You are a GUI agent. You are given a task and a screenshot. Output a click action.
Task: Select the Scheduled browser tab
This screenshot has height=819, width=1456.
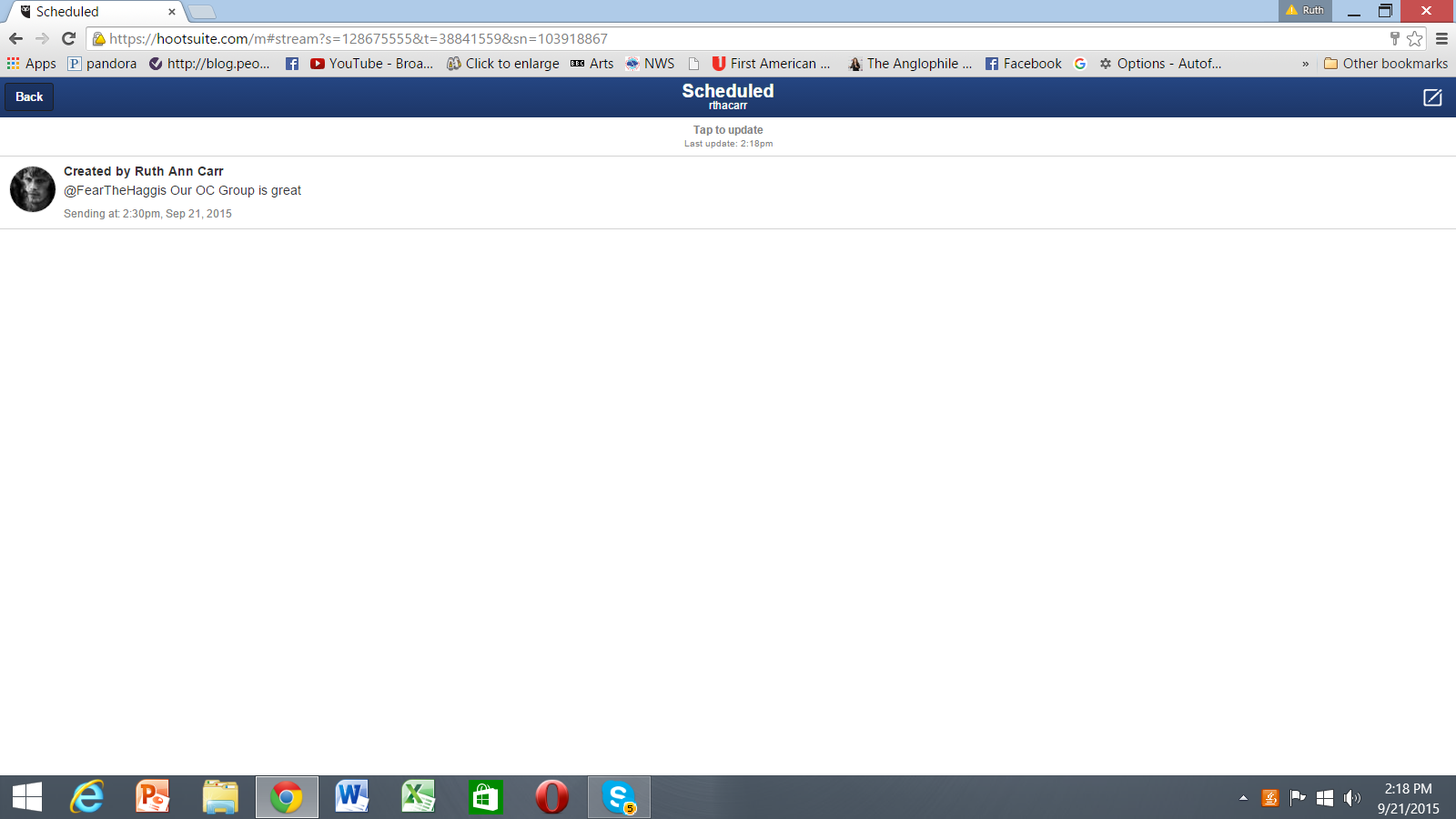(91, 12)
